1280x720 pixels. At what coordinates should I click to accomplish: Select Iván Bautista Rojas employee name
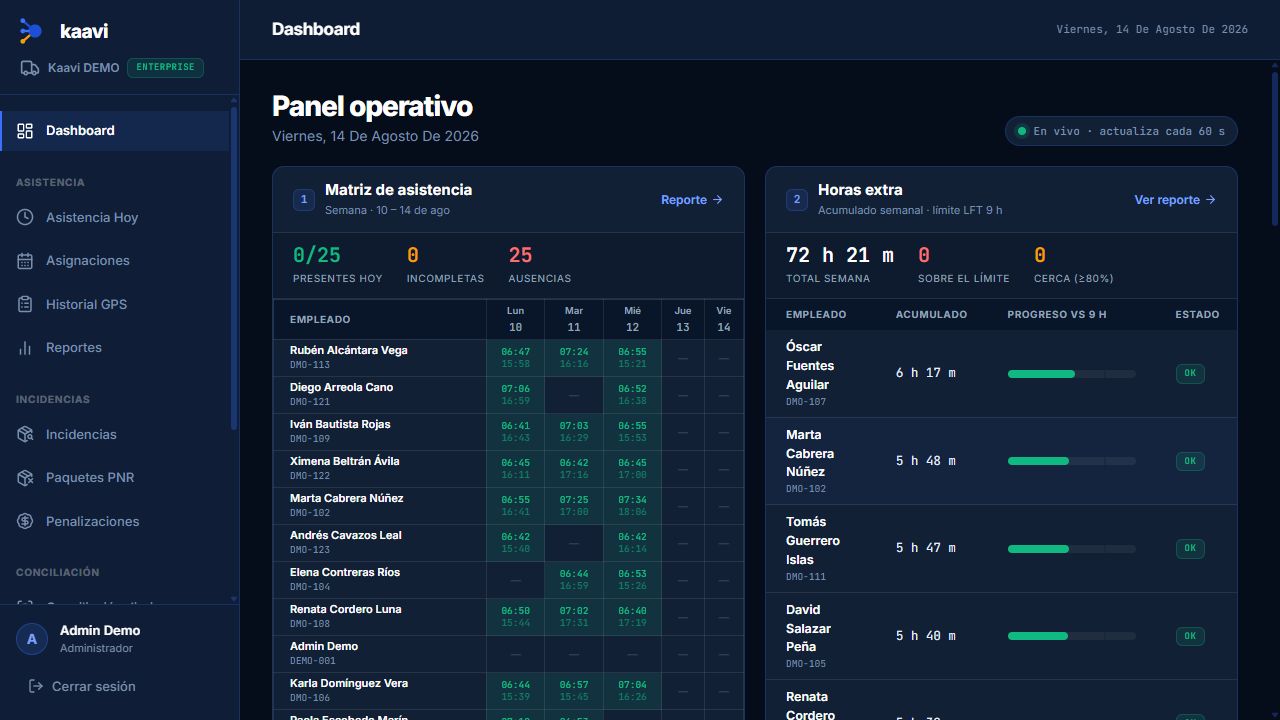(x=340, y=425)
